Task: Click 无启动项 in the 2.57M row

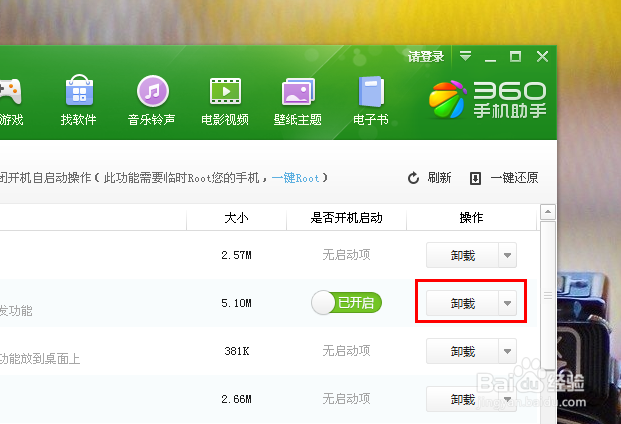Action: 347,255
